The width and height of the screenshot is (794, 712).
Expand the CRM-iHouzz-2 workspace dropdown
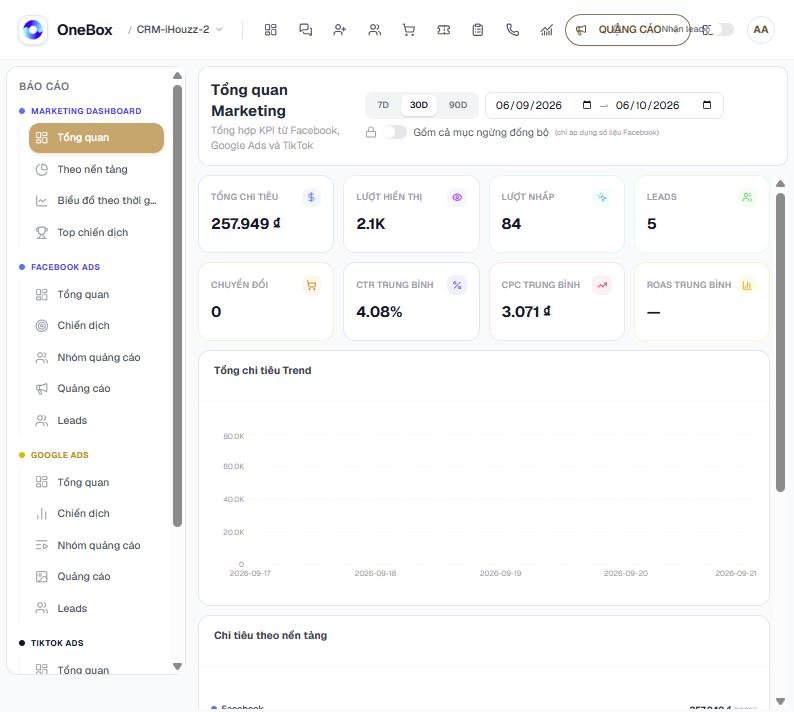(x=180, y=29)
